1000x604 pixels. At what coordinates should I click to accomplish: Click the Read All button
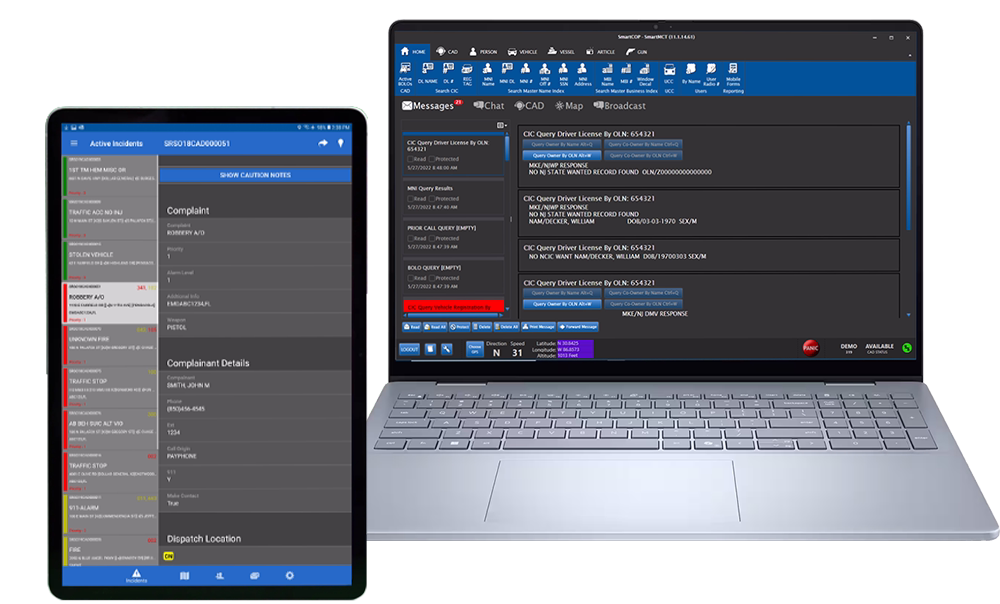coord(435,327)
